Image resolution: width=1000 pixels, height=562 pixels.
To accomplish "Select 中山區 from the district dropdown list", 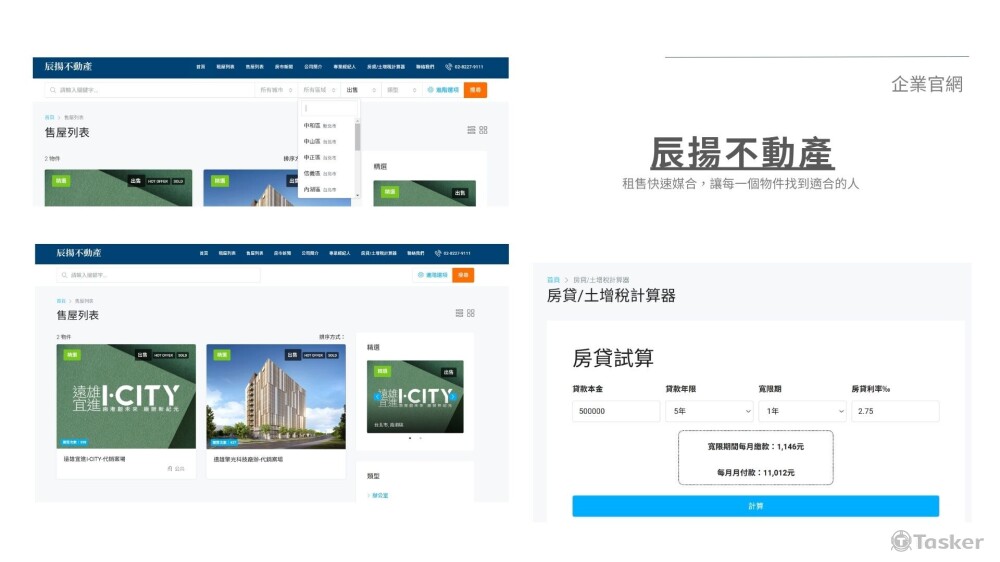I will [x=312, y=142].
